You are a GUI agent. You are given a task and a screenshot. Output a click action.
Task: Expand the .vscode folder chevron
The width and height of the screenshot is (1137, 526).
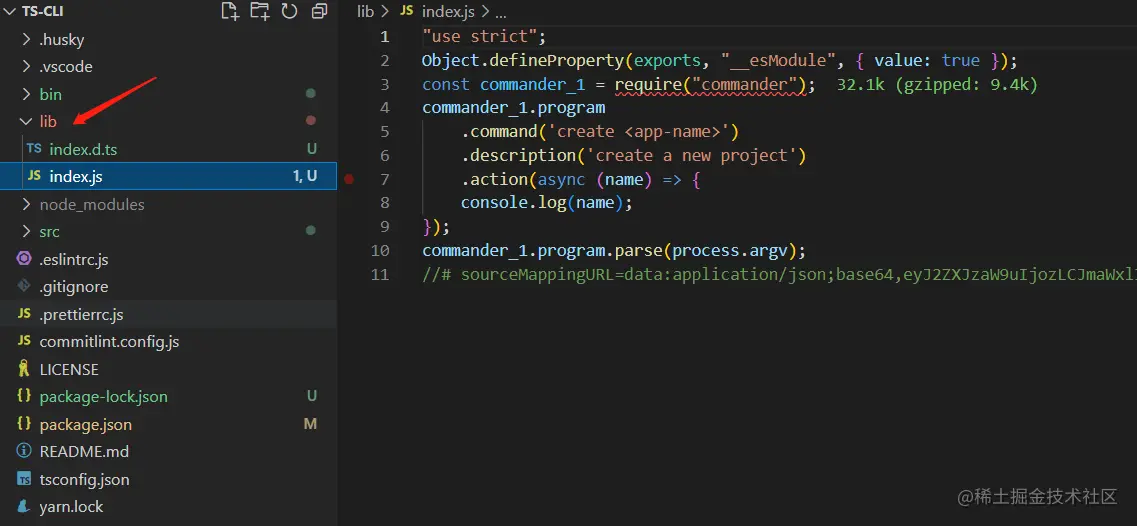27,67
